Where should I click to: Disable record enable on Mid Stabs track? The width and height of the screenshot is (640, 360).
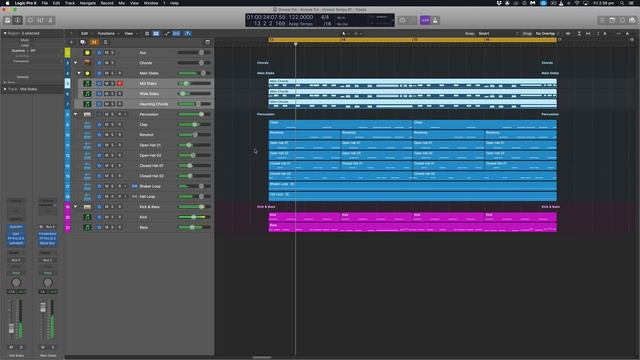pyautogui.click(x=120, y=83)
